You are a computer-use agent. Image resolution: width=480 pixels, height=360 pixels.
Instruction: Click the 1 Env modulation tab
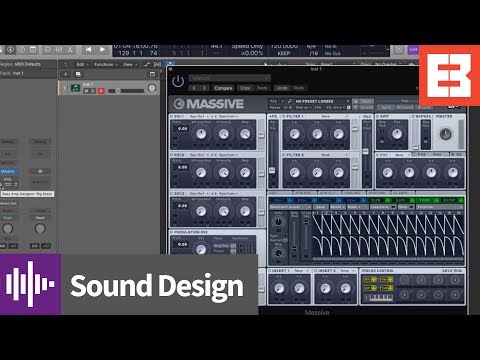(x=281, y=200)
